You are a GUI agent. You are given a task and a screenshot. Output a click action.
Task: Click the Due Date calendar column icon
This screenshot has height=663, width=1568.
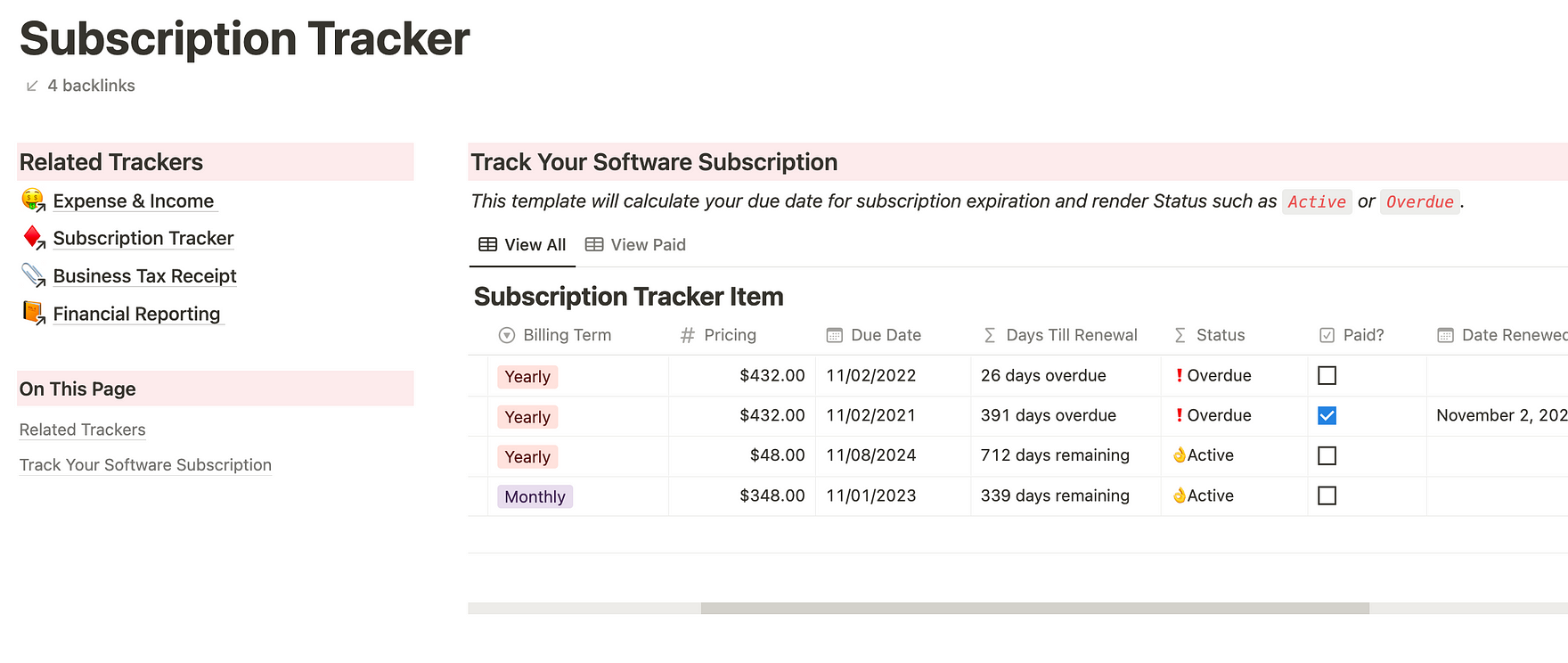[x=834, y=335]
